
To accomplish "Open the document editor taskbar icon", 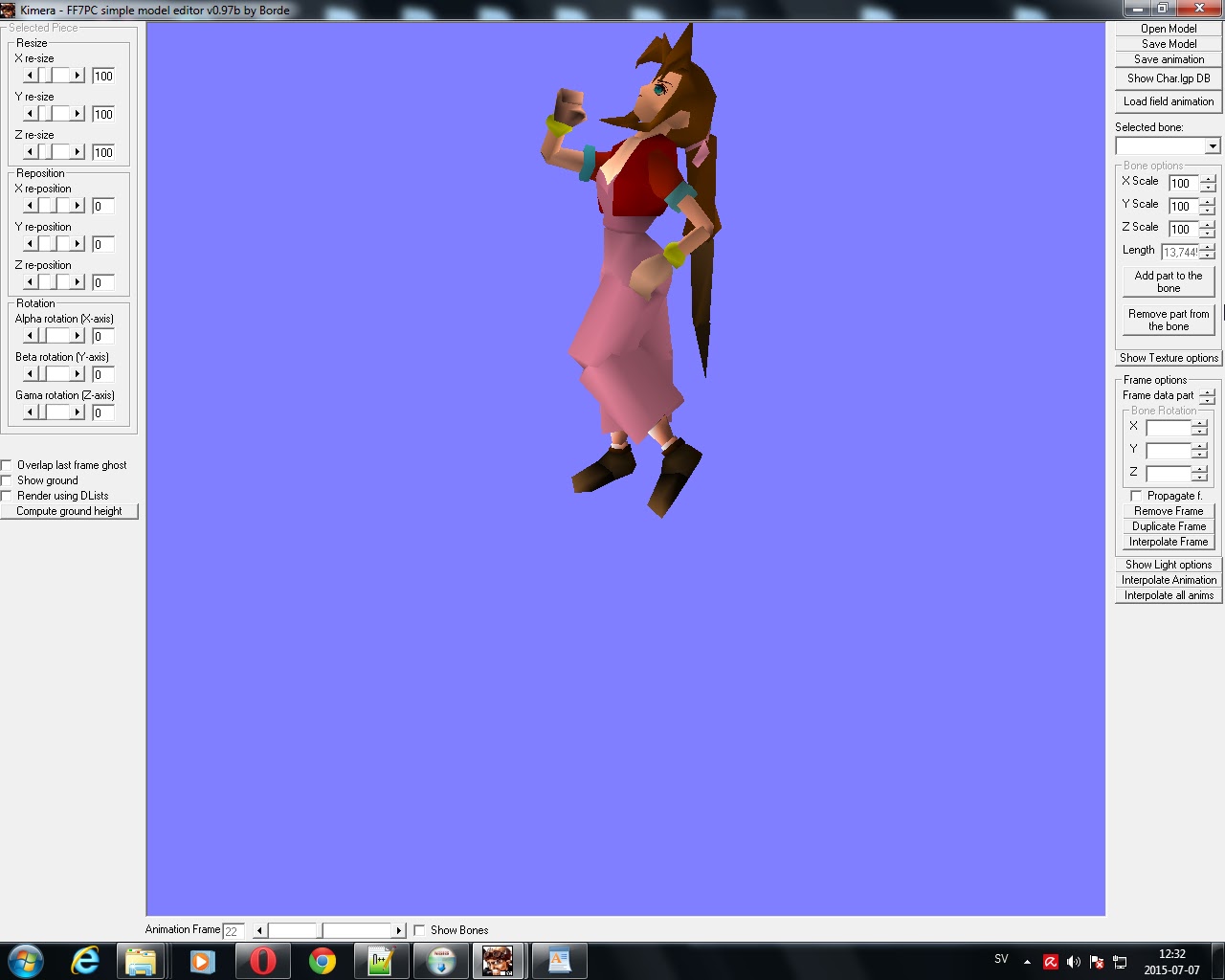I will [559, 961].
